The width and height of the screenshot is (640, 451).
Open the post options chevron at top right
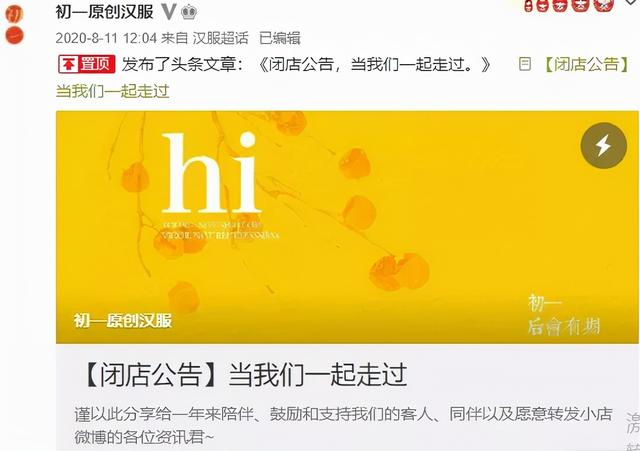tap(632, 2)
